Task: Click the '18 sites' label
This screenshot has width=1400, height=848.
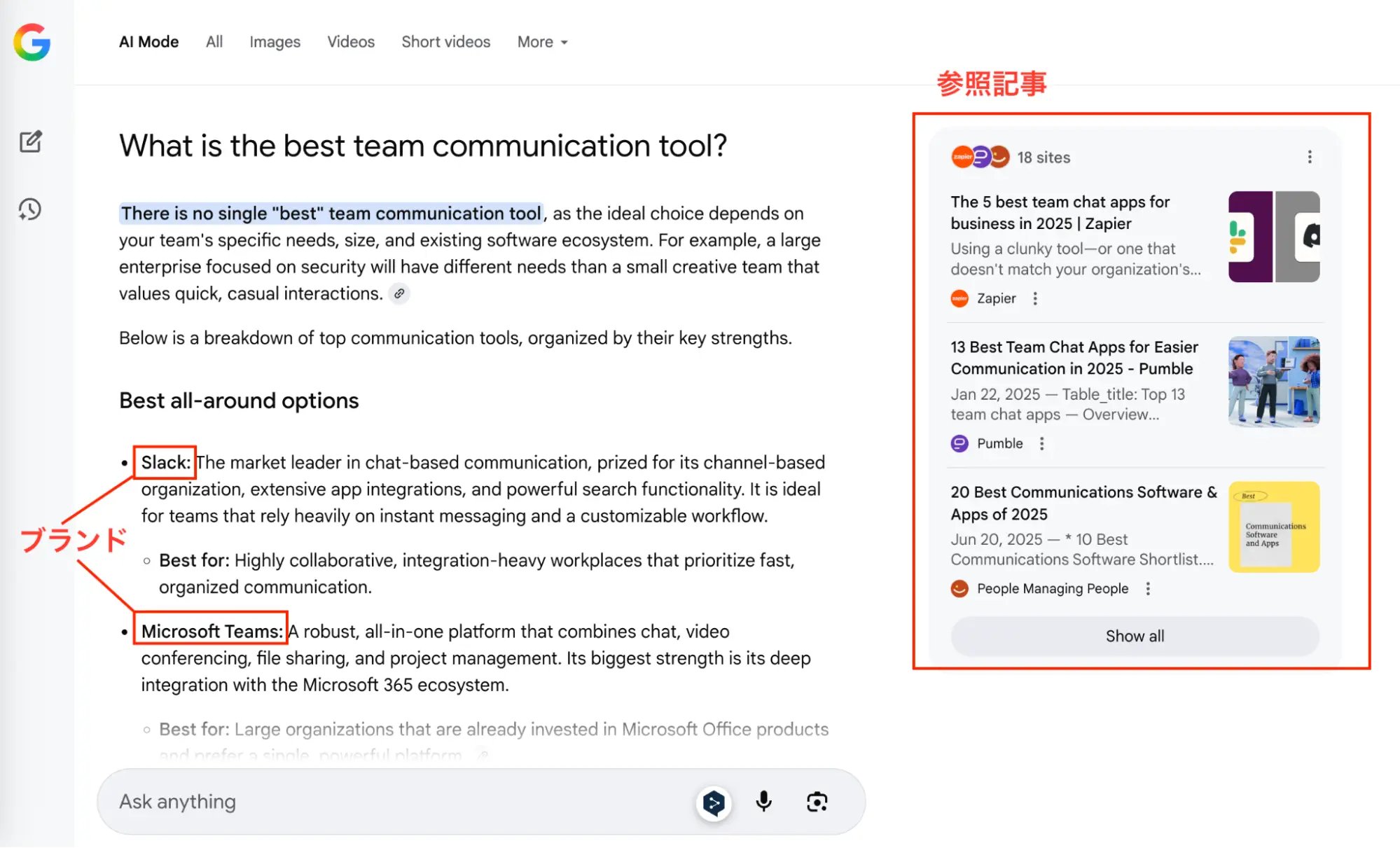Action: pyautogui.click(x=1044, y=158)
